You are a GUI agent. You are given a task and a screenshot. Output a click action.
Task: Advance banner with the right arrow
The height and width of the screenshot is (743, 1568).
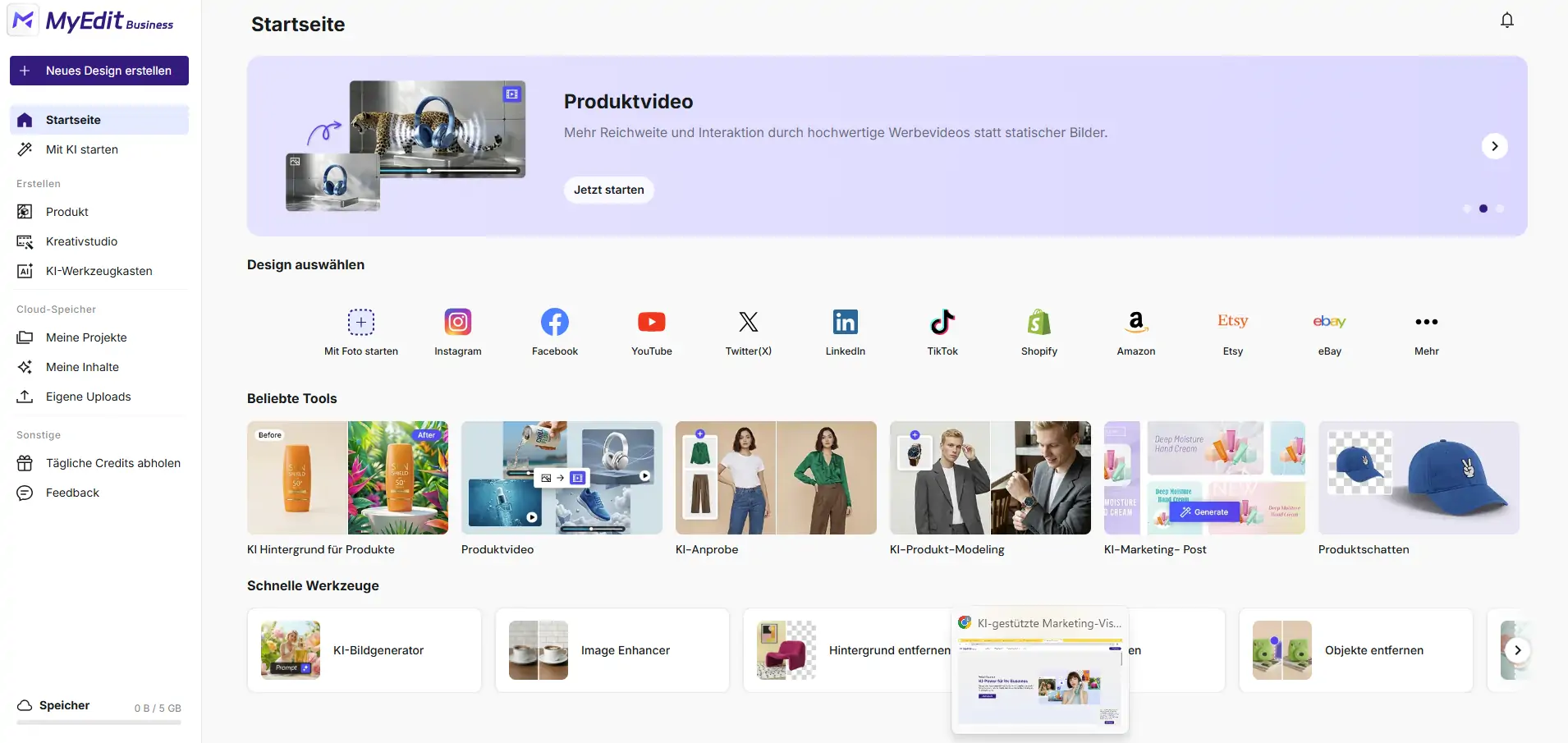1494,146
